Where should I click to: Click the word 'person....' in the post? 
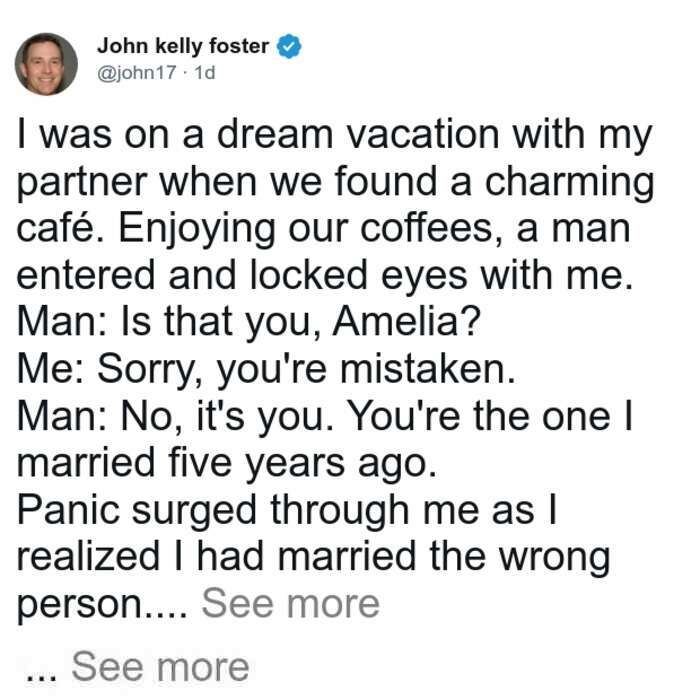(x=102, y=606)
